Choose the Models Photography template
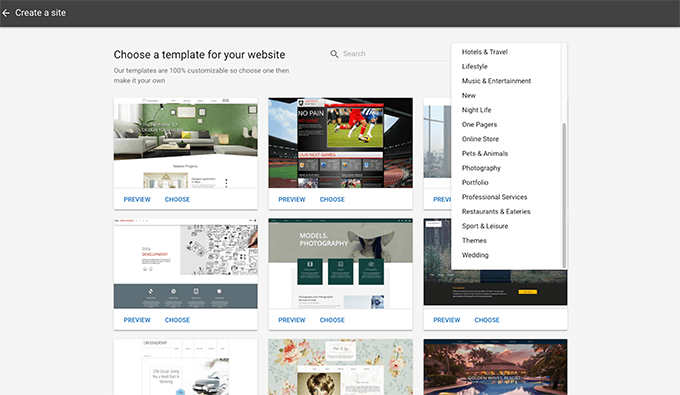Screen dimensions: 680x395 tap(332, 320)
